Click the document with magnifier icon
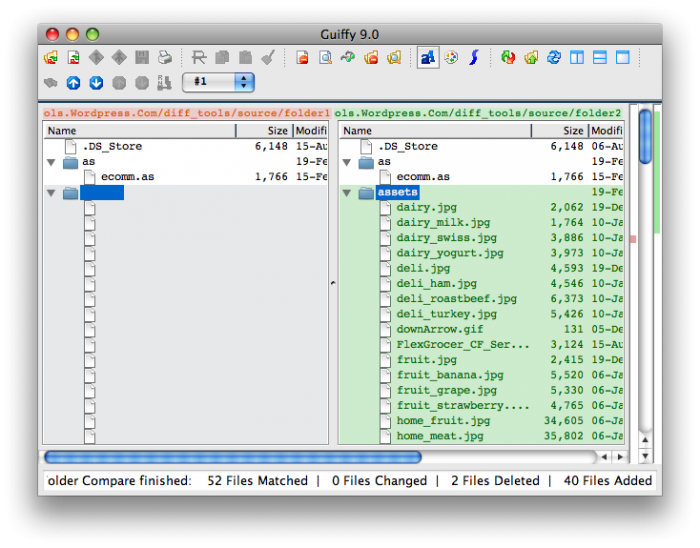Image resolution: width=700 pixels, height=548 pixels. [325, 58]
